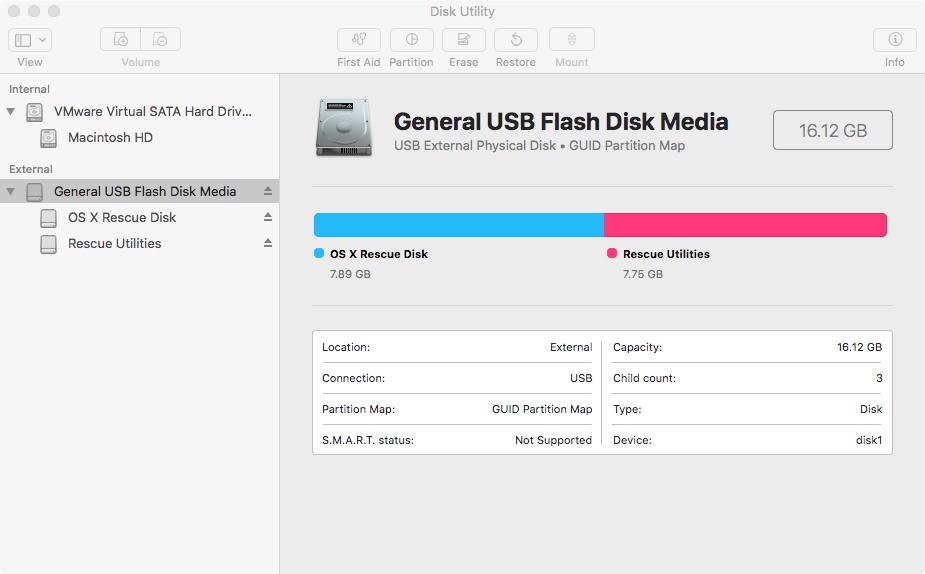Viewport: 925px width, 574px height.
Task: Click the S.M.A.R.T. status 'Not Supported' value
Action: [x=553, y=440]
